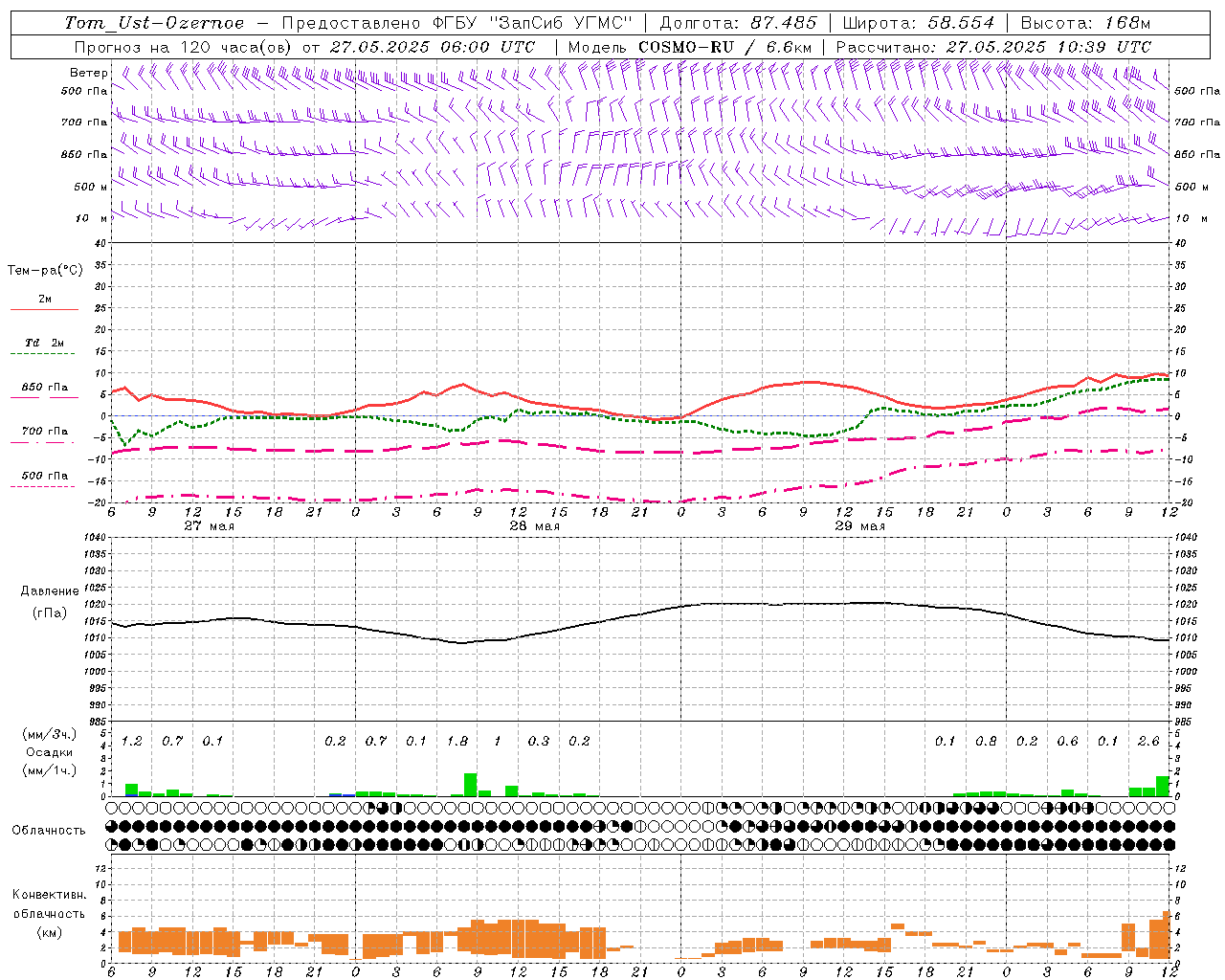Click the 1.2 precipitation total
Screen dimensions: 1225x980
[x=132, y=742]
